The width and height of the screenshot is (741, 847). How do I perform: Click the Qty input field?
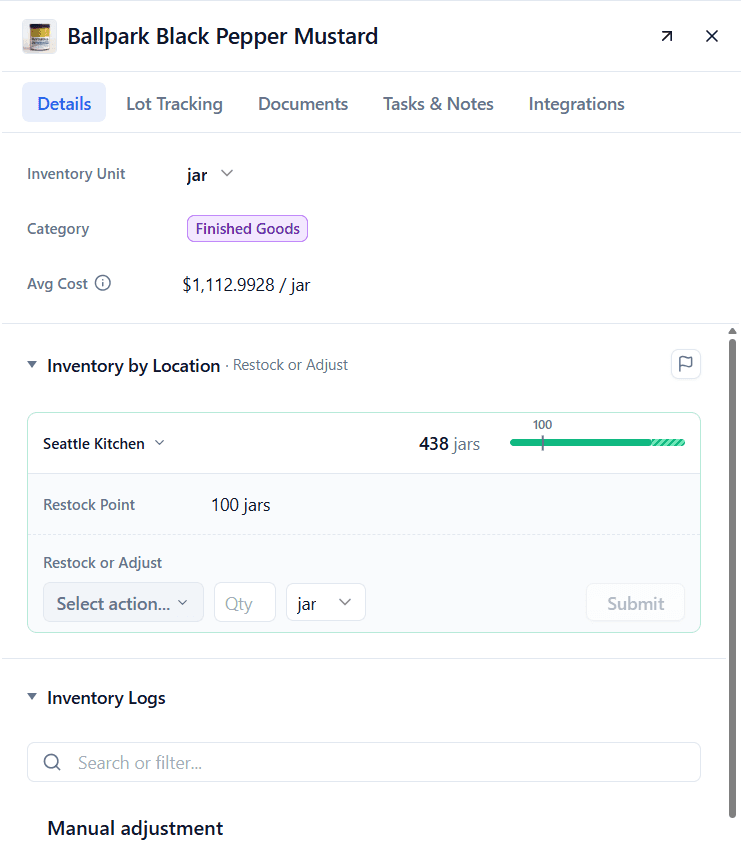(245, 602)
